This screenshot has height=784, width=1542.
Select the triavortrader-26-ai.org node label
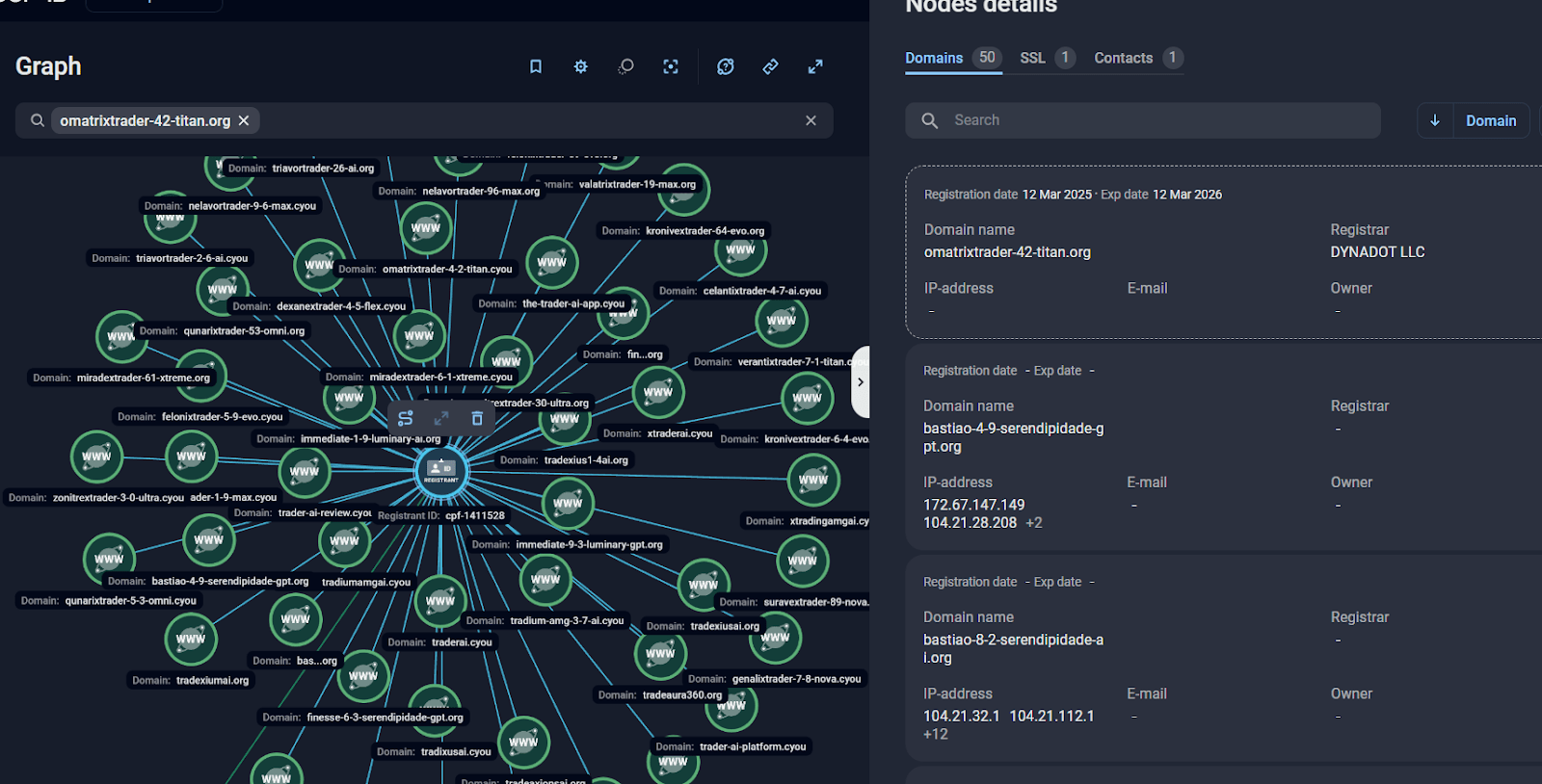pyautogui.click(x=301, y=169)
